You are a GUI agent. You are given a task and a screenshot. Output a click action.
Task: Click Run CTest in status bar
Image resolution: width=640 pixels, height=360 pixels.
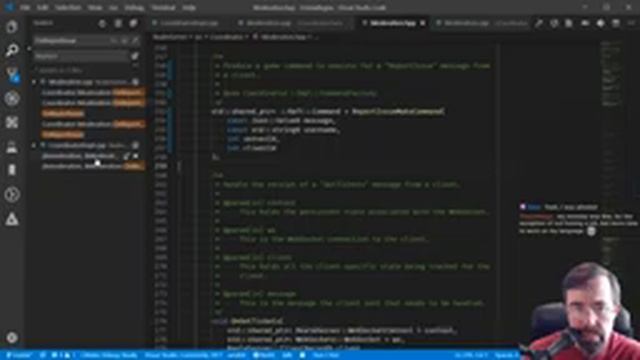(326, 355)
